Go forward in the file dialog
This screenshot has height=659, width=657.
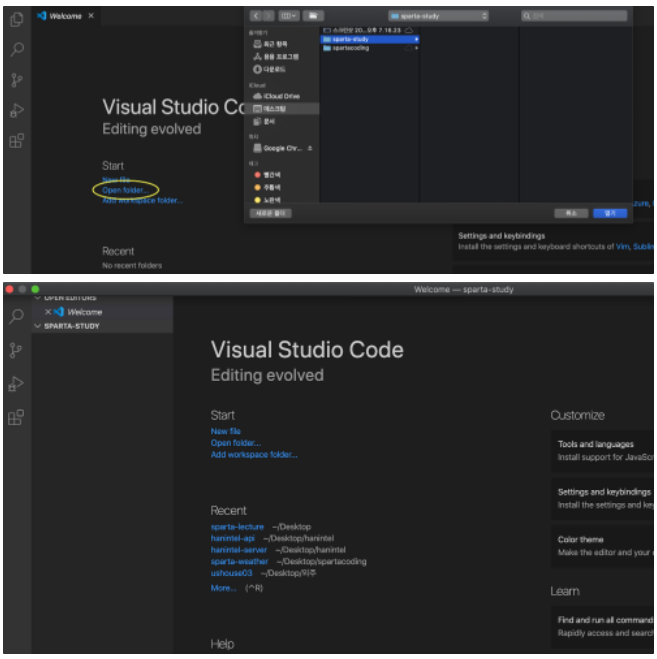pyautogui.click(x=268, y=16)
